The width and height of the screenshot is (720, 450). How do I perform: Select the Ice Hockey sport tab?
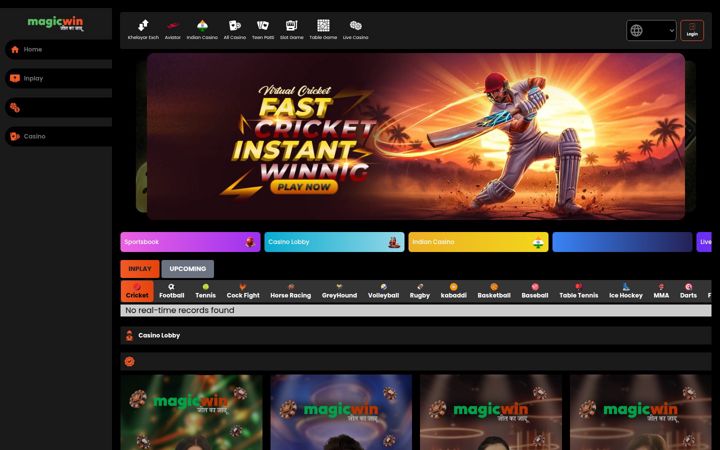tap(626, 291)
